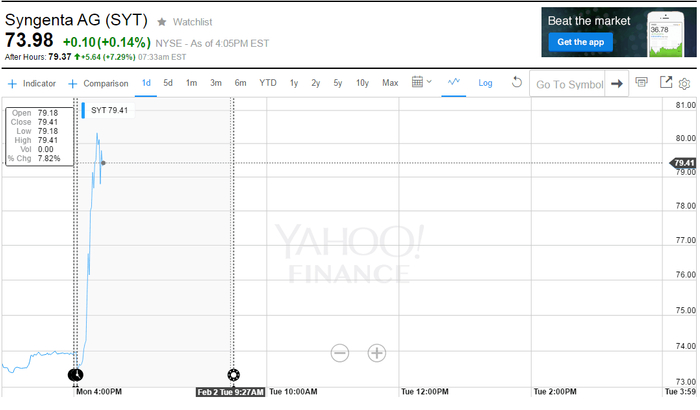Click the Beat the market ad banner
Image resolution: width=700 pixels, height=410 pixels.
pos(619,32)
